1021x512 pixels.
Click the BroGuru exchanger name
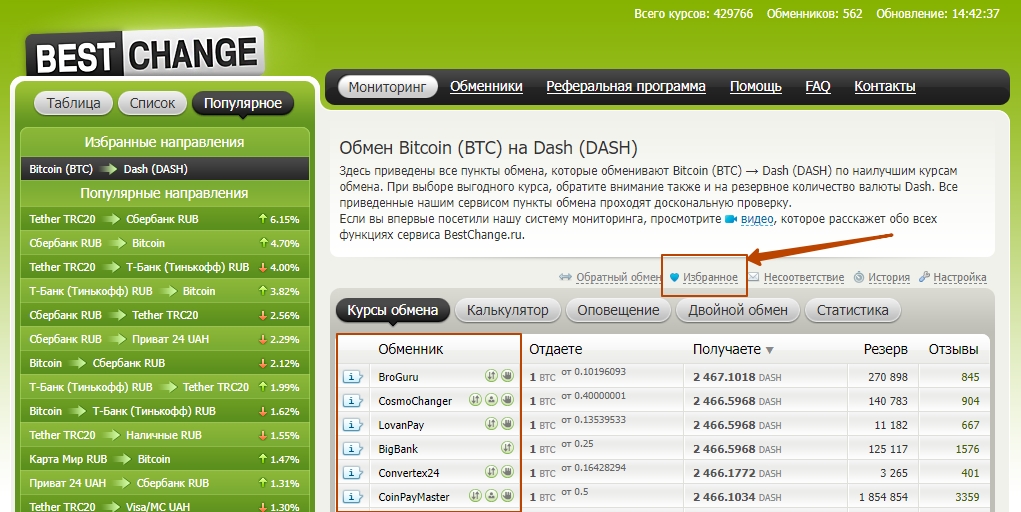(399, 377)
